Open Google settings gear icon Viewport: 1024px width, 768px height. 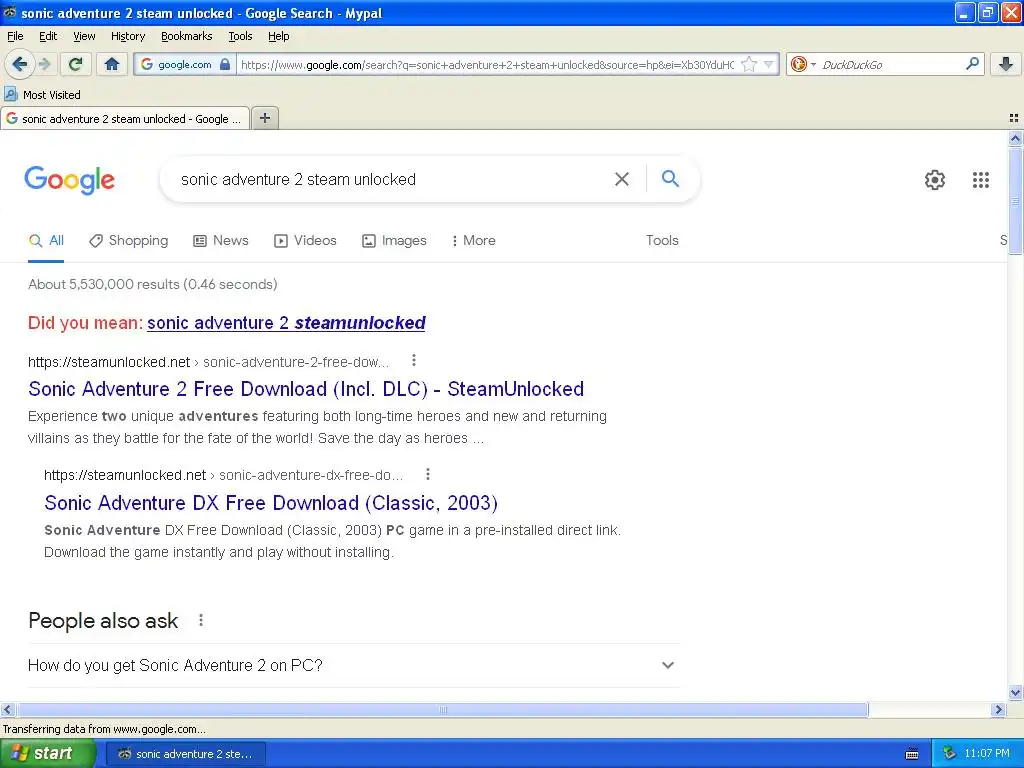[x=935, y=180]
